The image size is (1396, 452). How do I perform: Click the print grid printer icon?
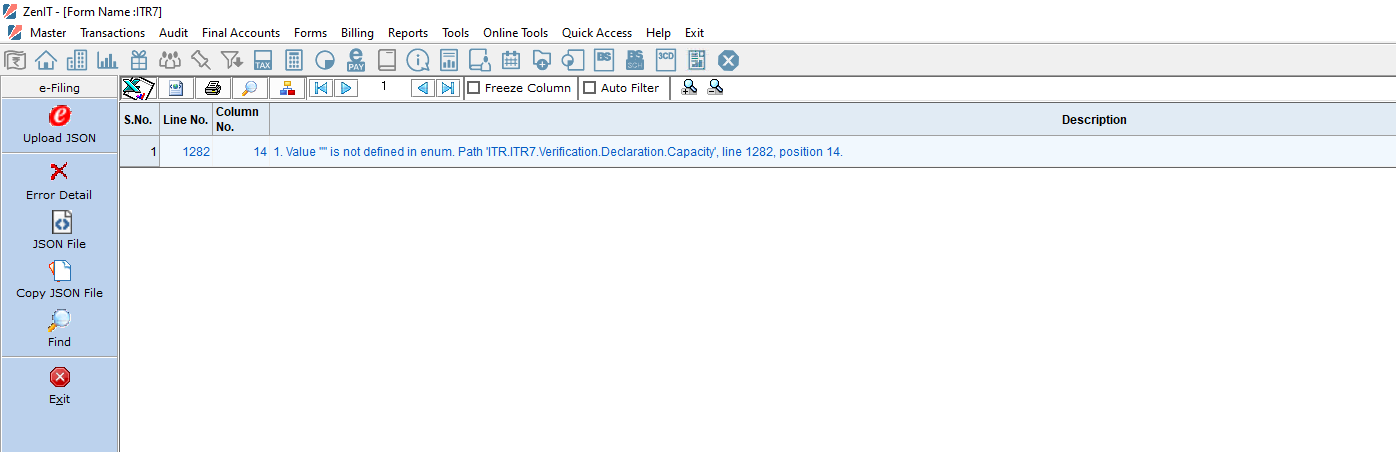click(x=213, y=88)
